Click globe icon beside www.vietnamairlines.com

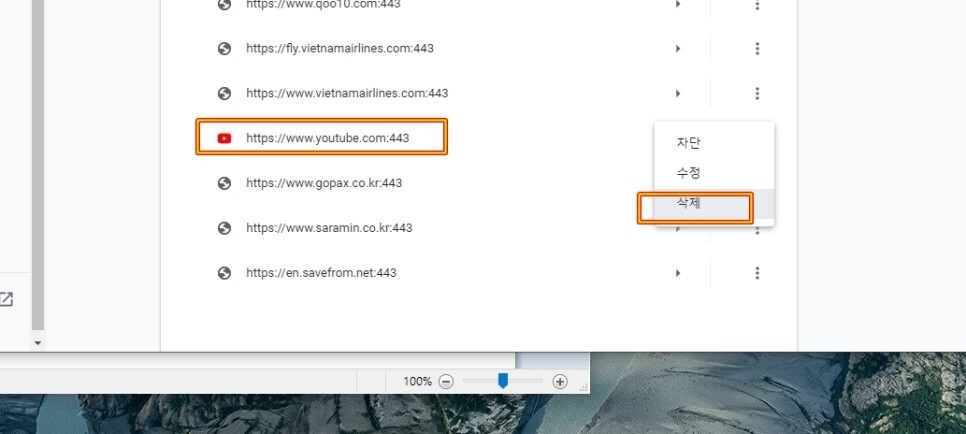[x=224, y=93]
